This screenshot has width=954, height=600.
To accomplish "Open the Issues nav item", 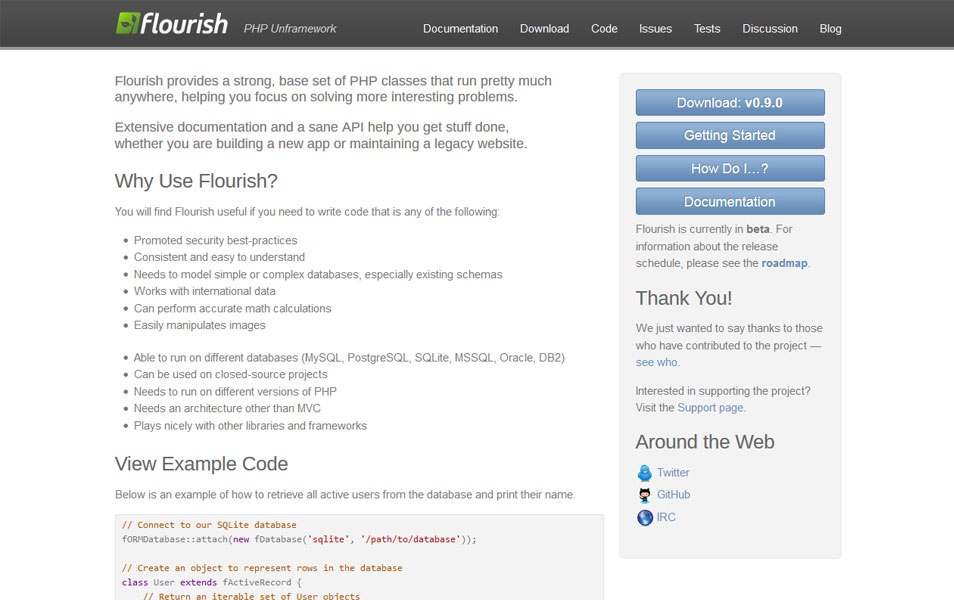I will 655,29.
